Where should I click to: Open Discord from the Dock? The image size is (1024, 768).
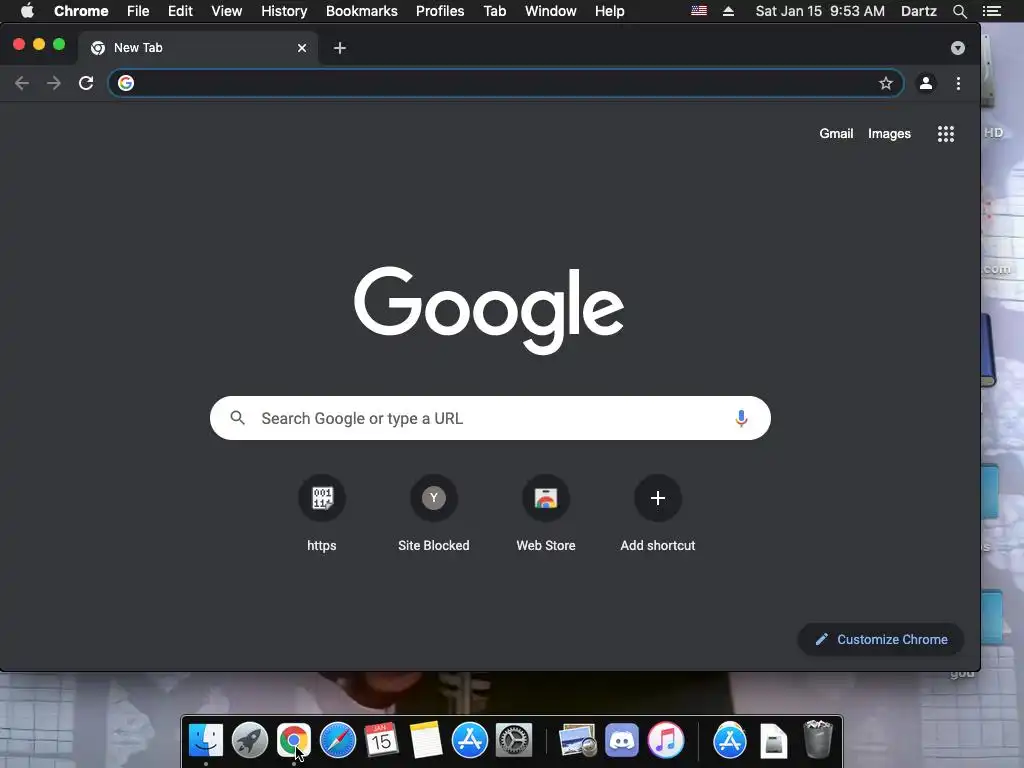click(622, 740)
